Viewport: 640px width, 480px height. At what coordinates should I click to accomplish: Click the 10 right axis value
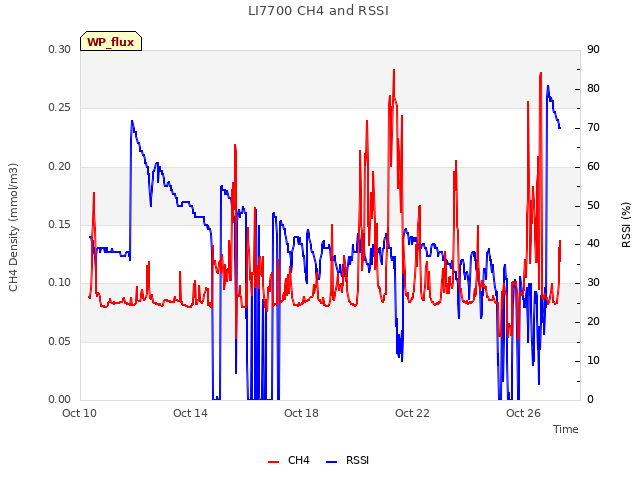click(x=593, y=360)
